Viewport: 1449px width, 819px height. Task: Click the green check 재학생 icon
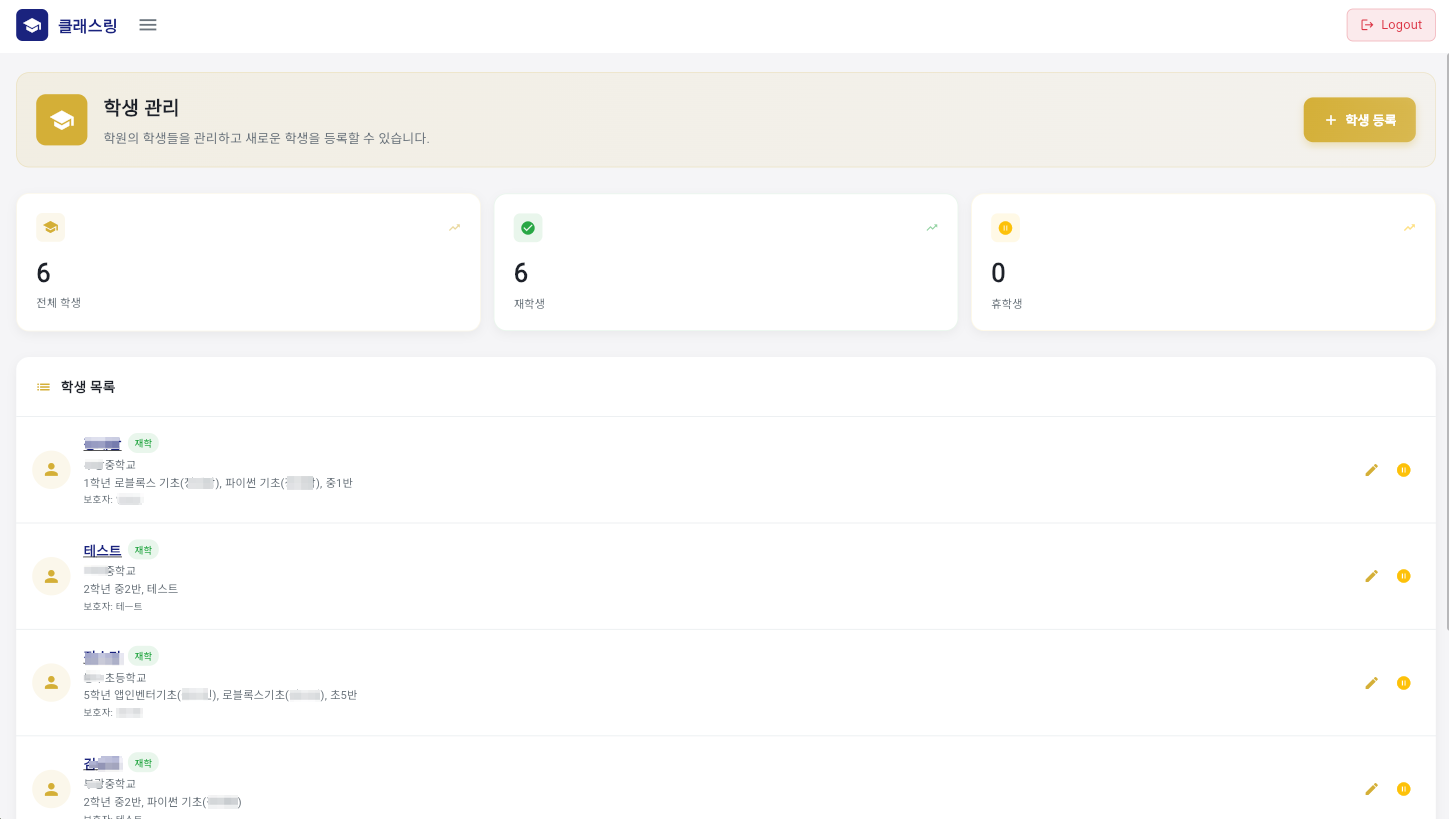click(x=528, y=228)
